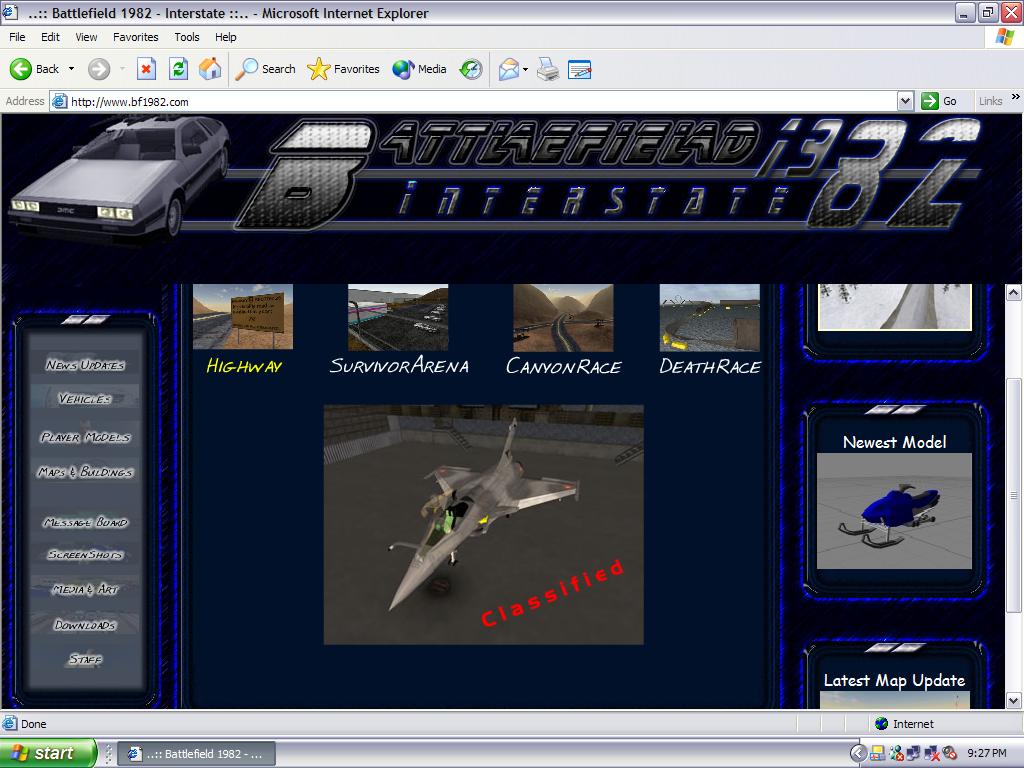Click the 9:27 PM clock
The width and height of the screenshot is (1024, 768).
tap(987, 754)
